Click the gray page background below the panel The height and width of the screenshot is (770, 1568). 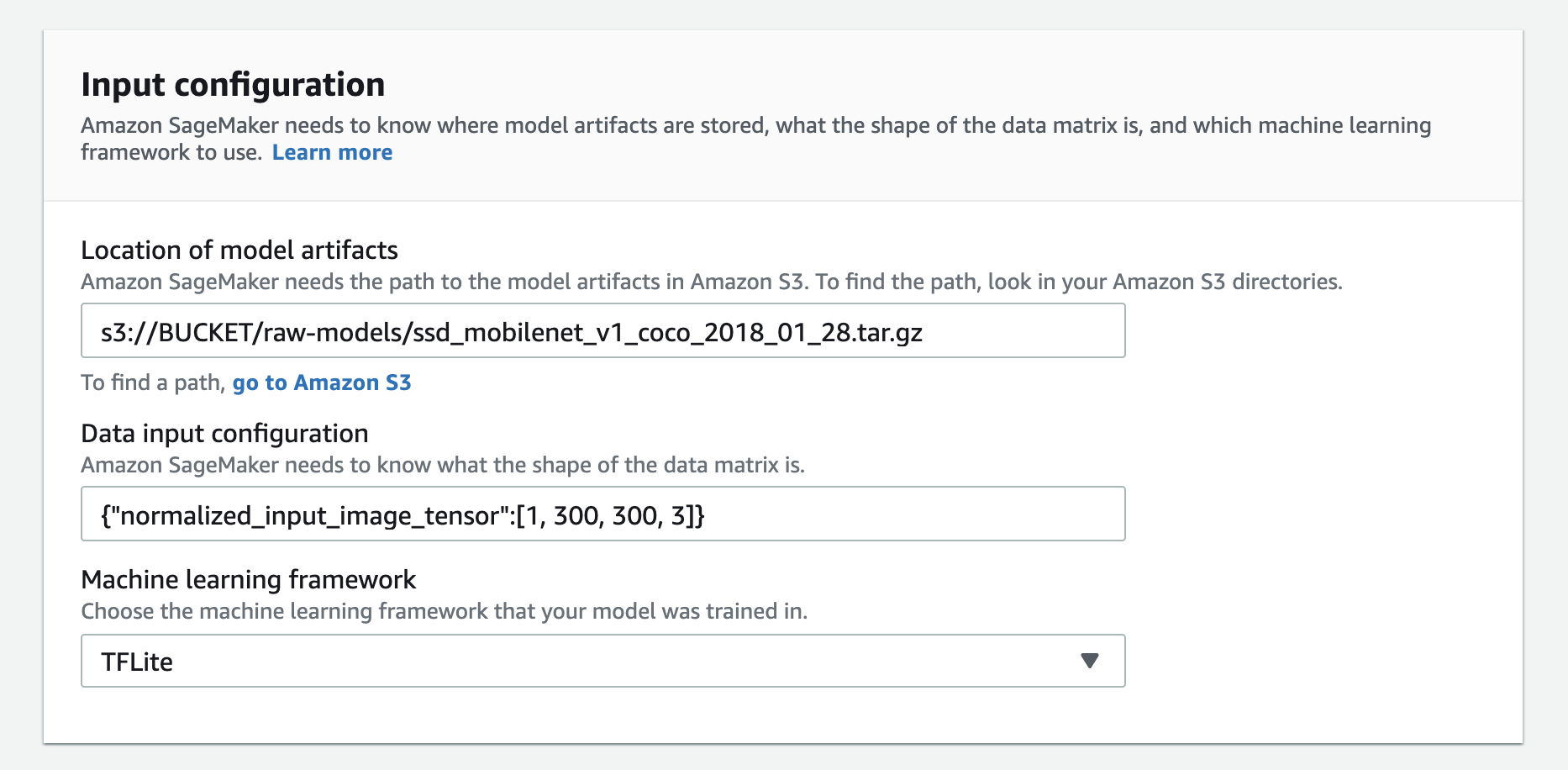coord(783,758)
